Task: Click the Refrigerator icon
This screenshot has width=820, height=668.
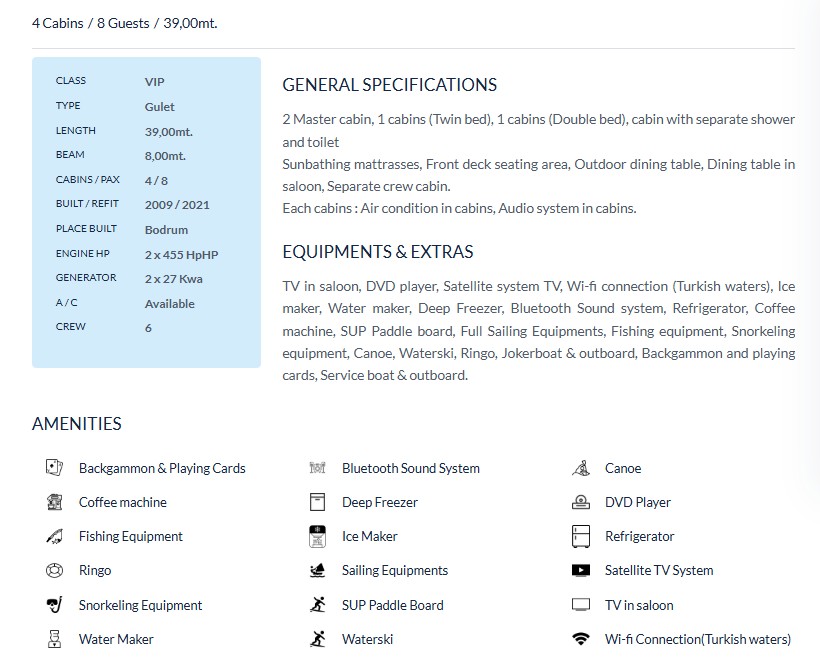Action: pos(581,536)
